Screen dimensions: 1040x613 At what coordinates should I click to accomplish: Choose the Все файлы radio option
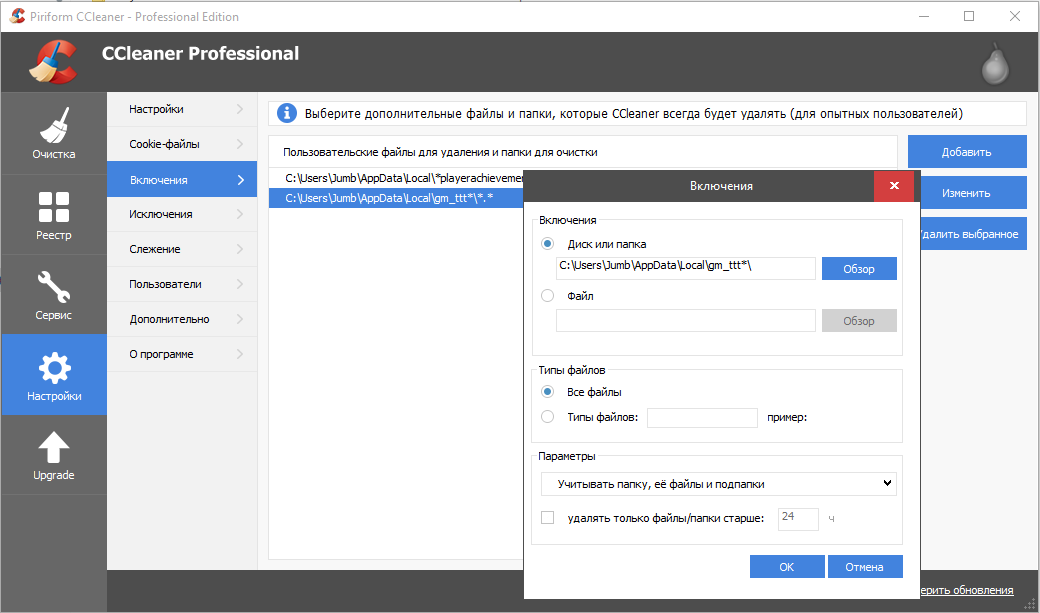[547, 392]
